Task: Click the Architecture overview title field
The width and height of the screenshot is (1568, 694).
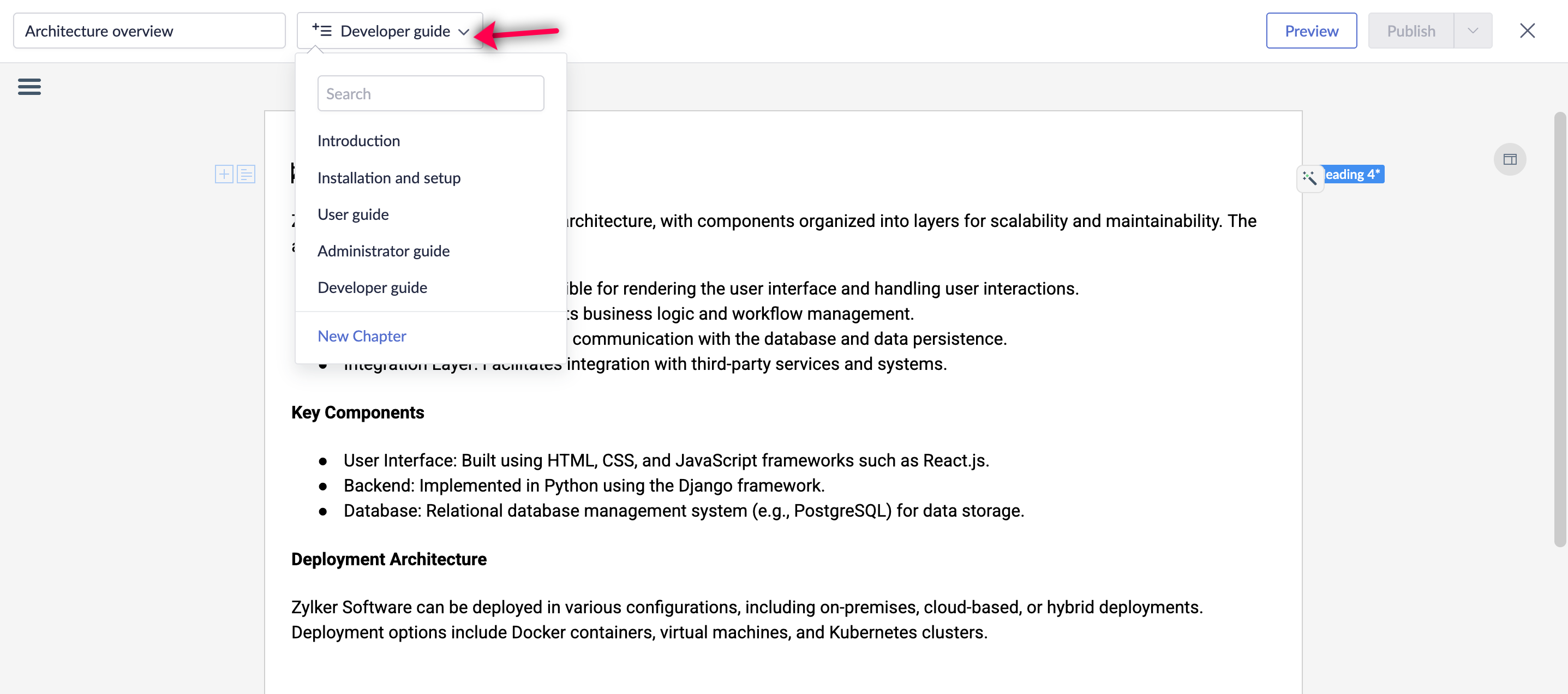Action: (x=149, y=31)
